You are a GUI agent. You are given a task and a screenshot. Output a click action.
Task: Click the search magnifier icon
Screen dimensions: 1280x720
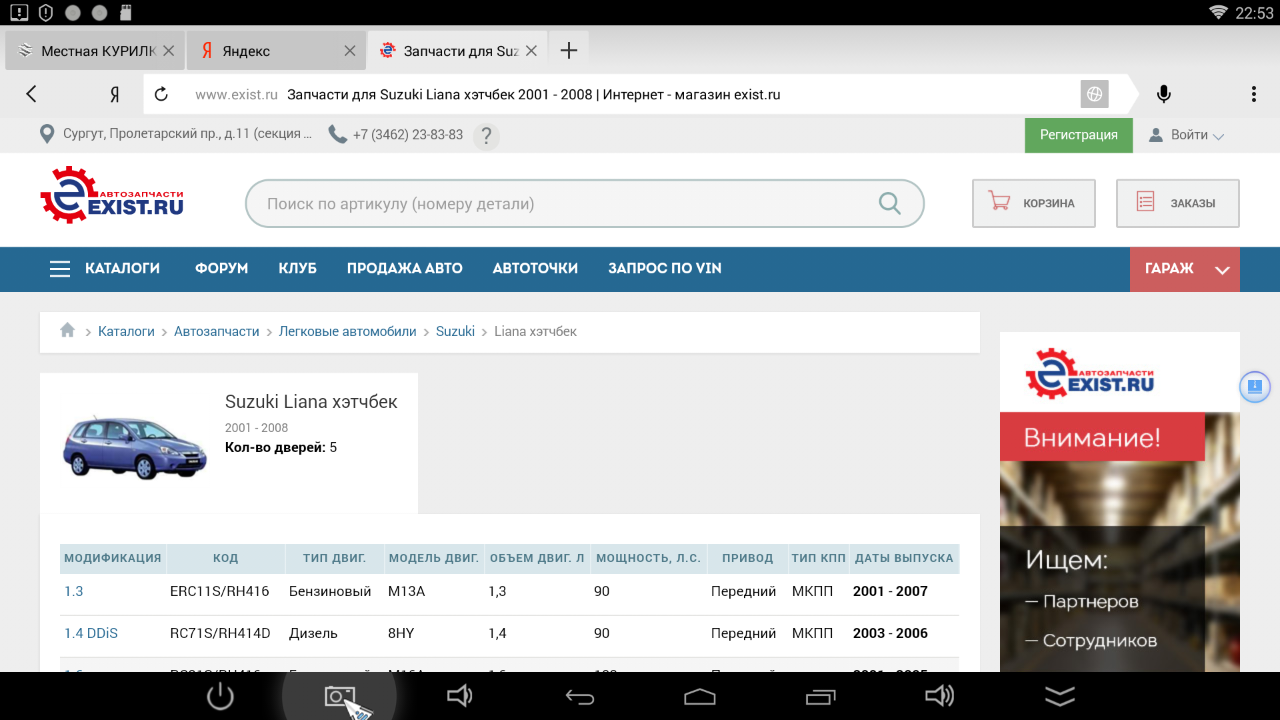889,204
